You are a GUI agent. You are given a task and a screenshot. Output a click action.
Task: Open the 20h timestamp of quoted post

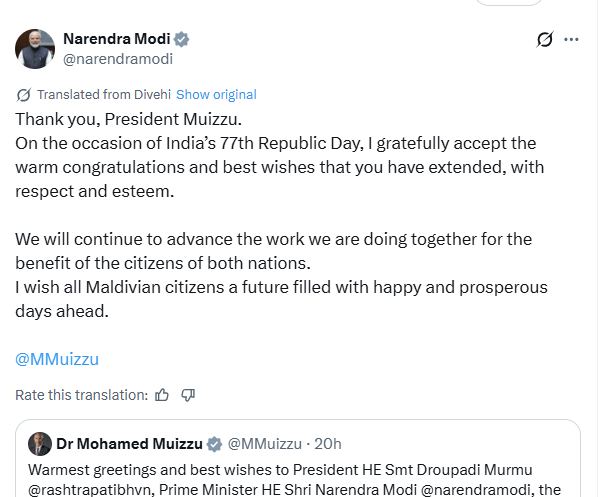coord(328,444)
